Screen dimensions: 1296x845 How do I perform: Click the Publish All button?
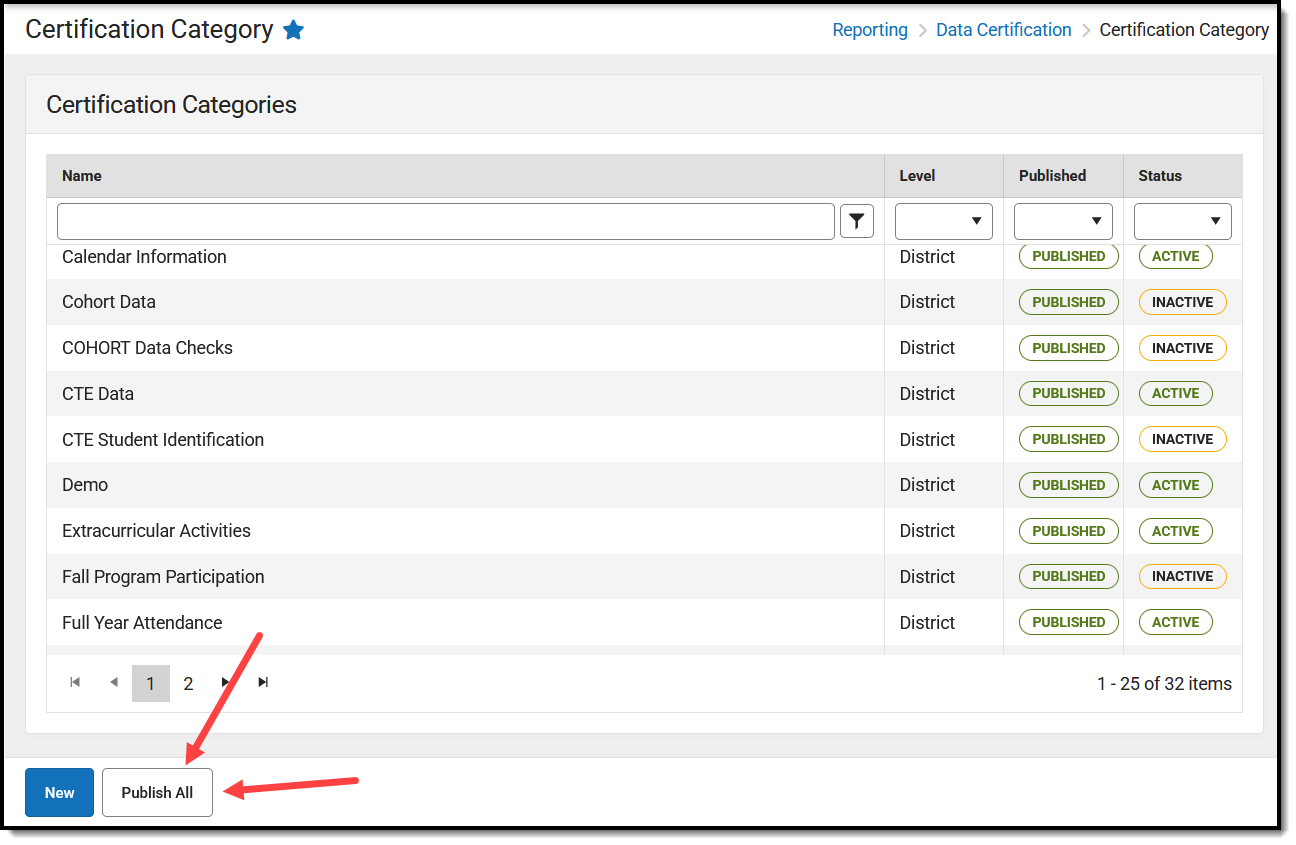pyautogui.click(x=157, y=793)
